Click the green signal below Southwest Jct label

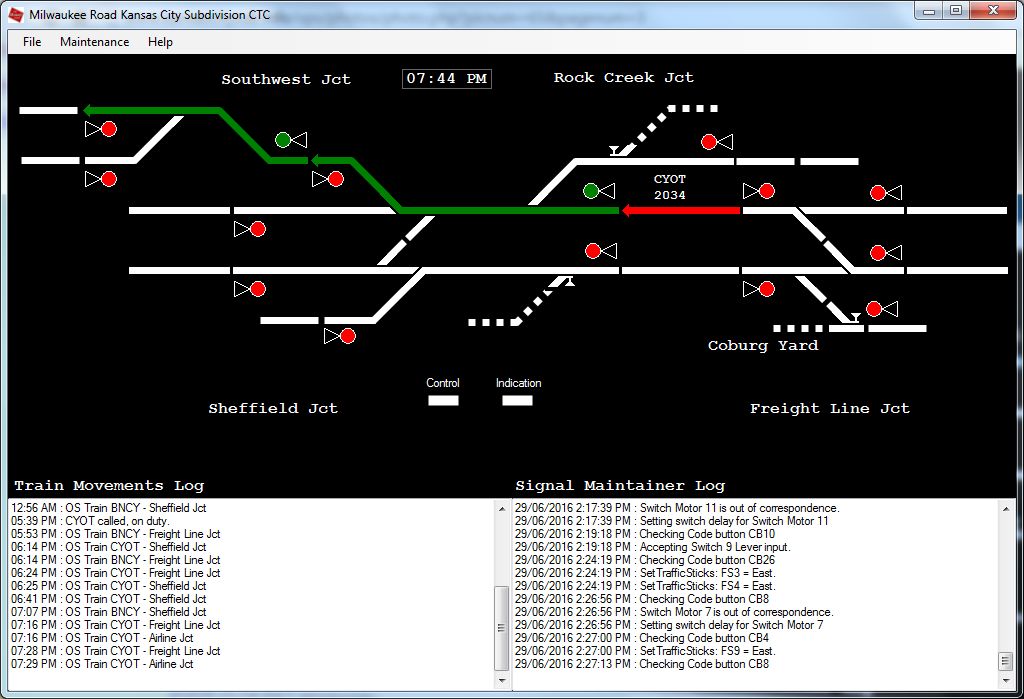(x=283, y=139)
